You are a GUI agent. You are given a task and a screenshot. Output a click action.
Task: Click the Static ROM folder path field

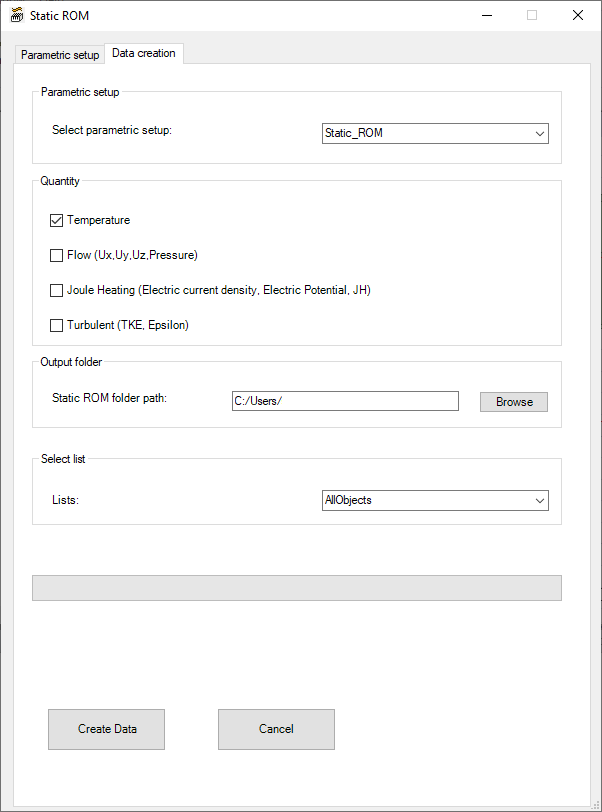[345, 401]
